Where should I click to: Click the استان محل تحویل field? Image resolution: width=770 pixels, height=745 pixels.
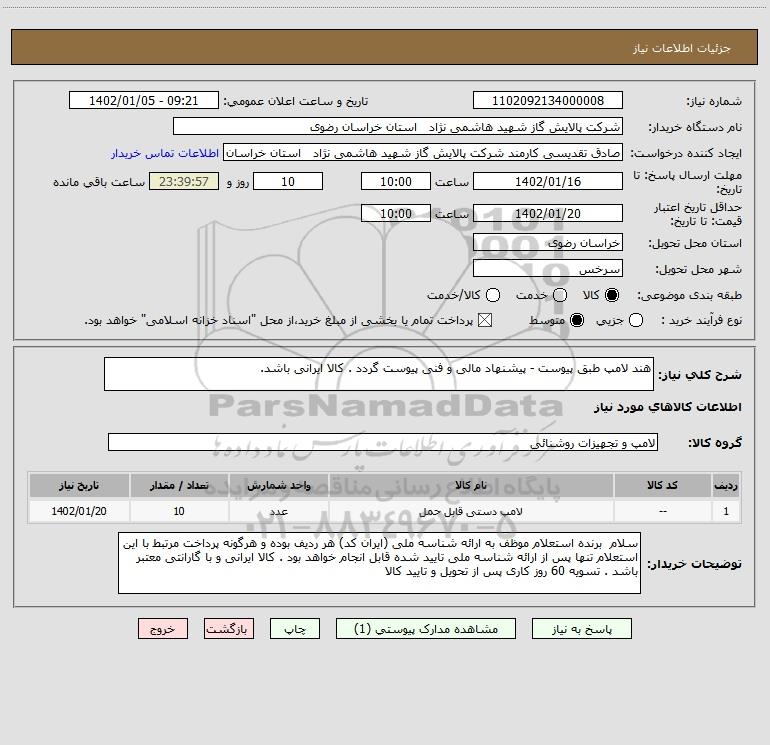point(547,243)
